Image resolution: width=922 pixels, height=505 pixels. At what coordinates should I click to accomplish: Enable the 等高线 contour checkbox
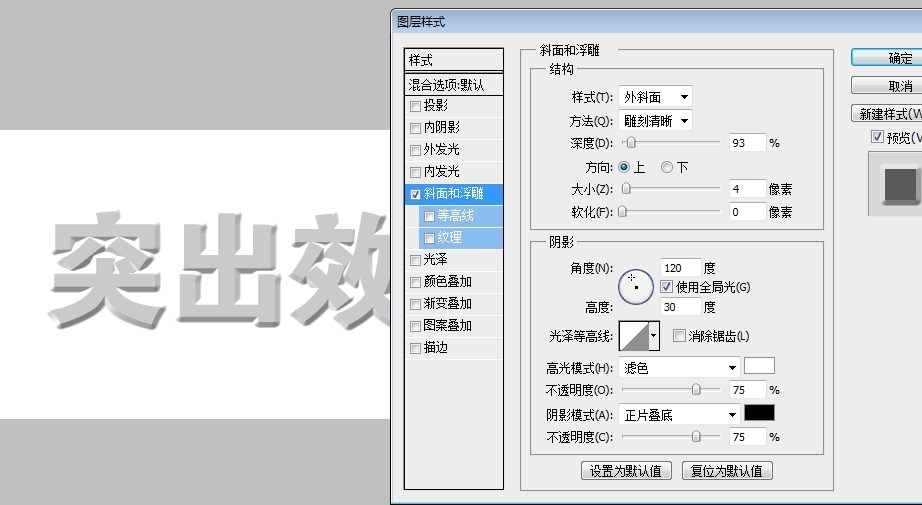[x=429, y=216]
